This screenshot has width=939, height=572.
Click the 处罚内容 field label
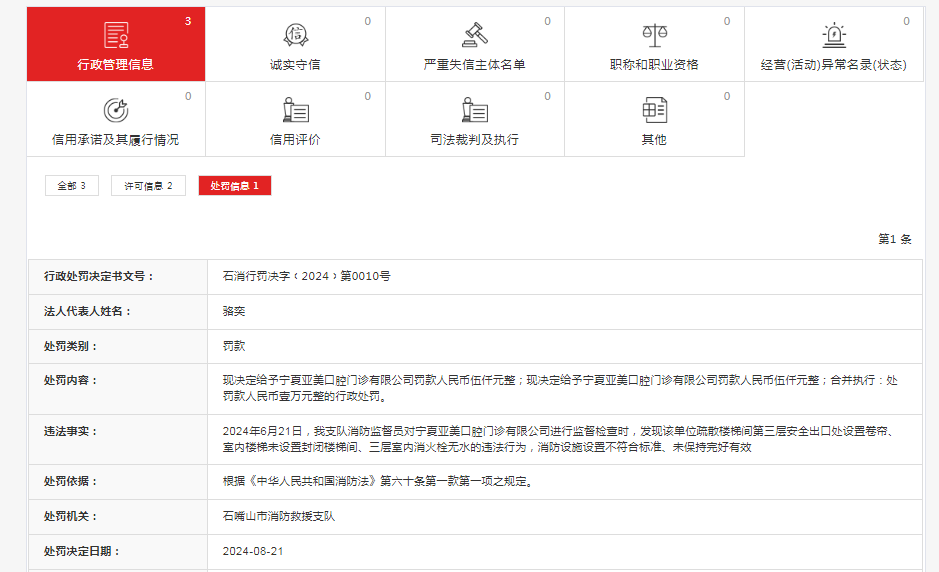(70, 380)
